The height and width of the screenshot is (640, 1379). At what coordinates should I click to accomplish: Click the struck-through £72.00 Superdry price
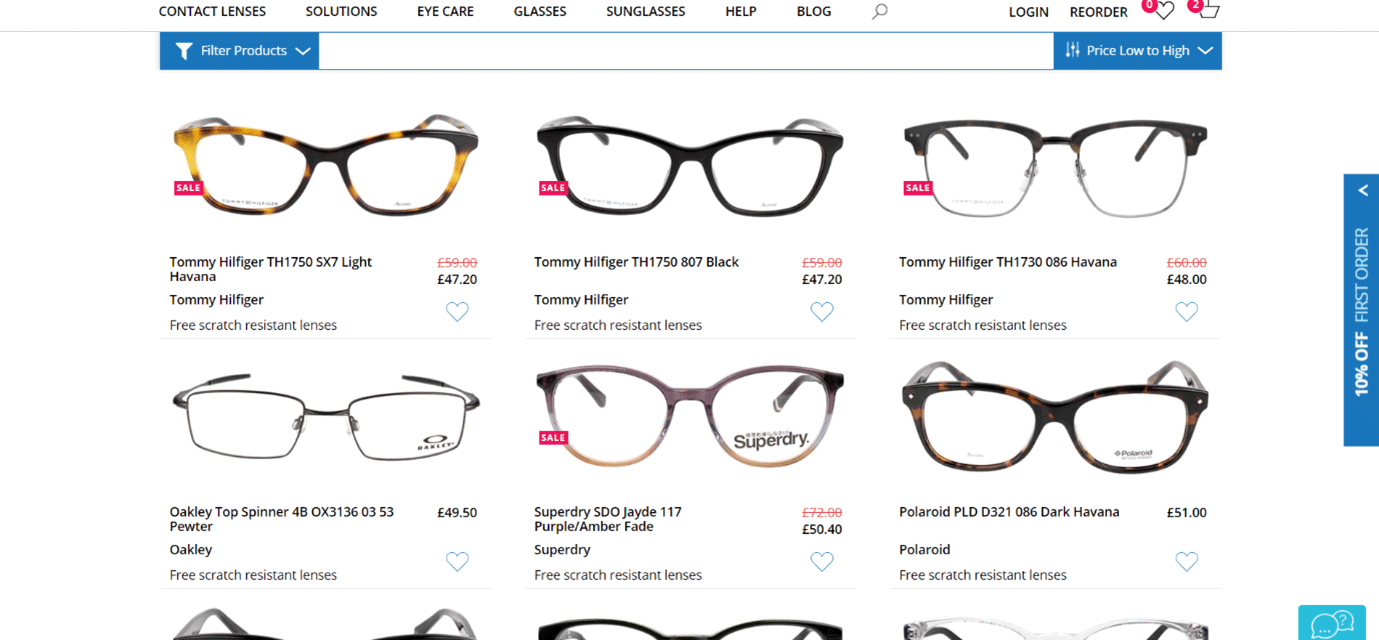coord(822,513)
